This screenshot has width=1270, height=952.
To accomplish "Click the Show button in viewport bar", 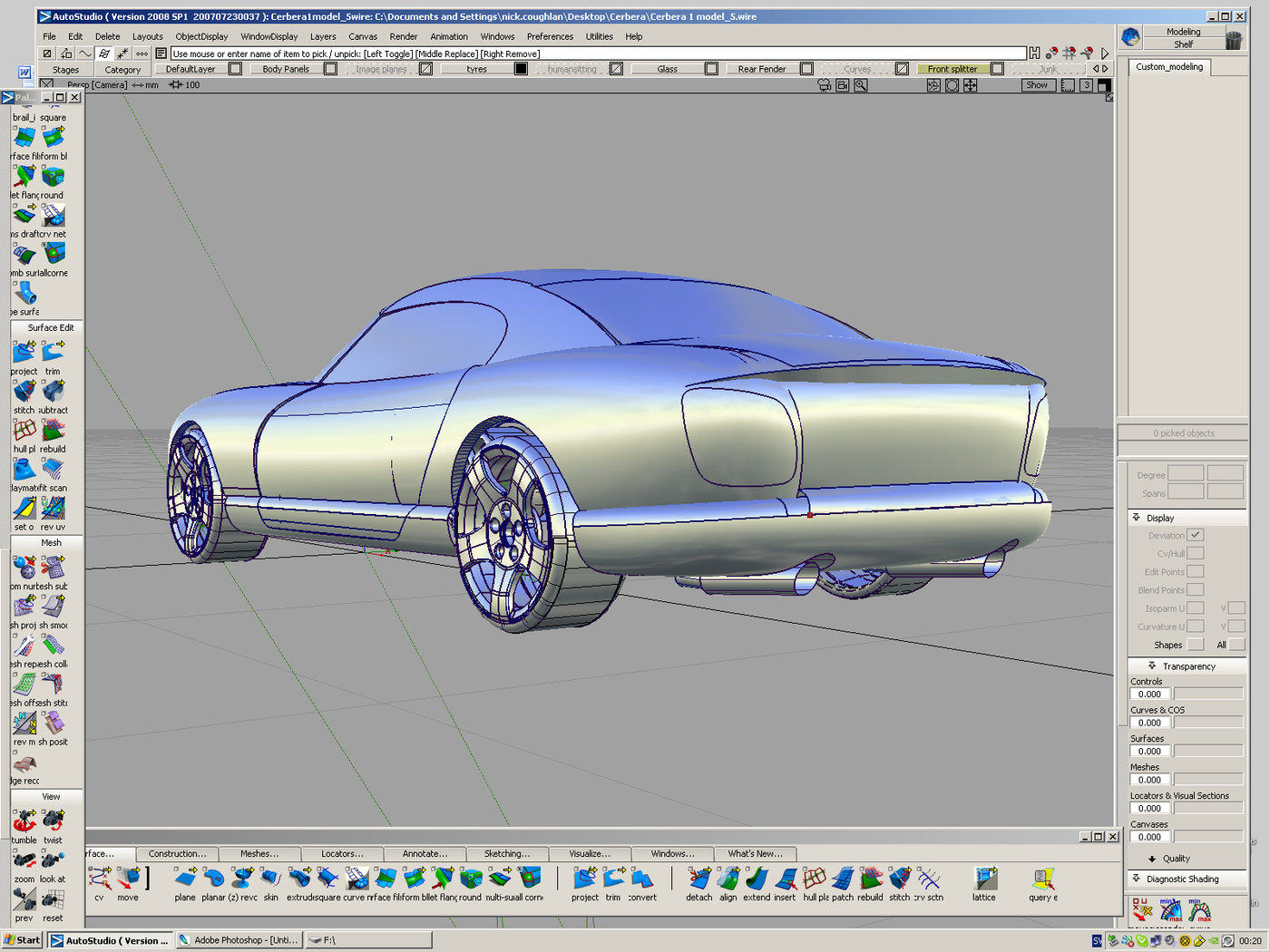I will [x=1037, y=85].
